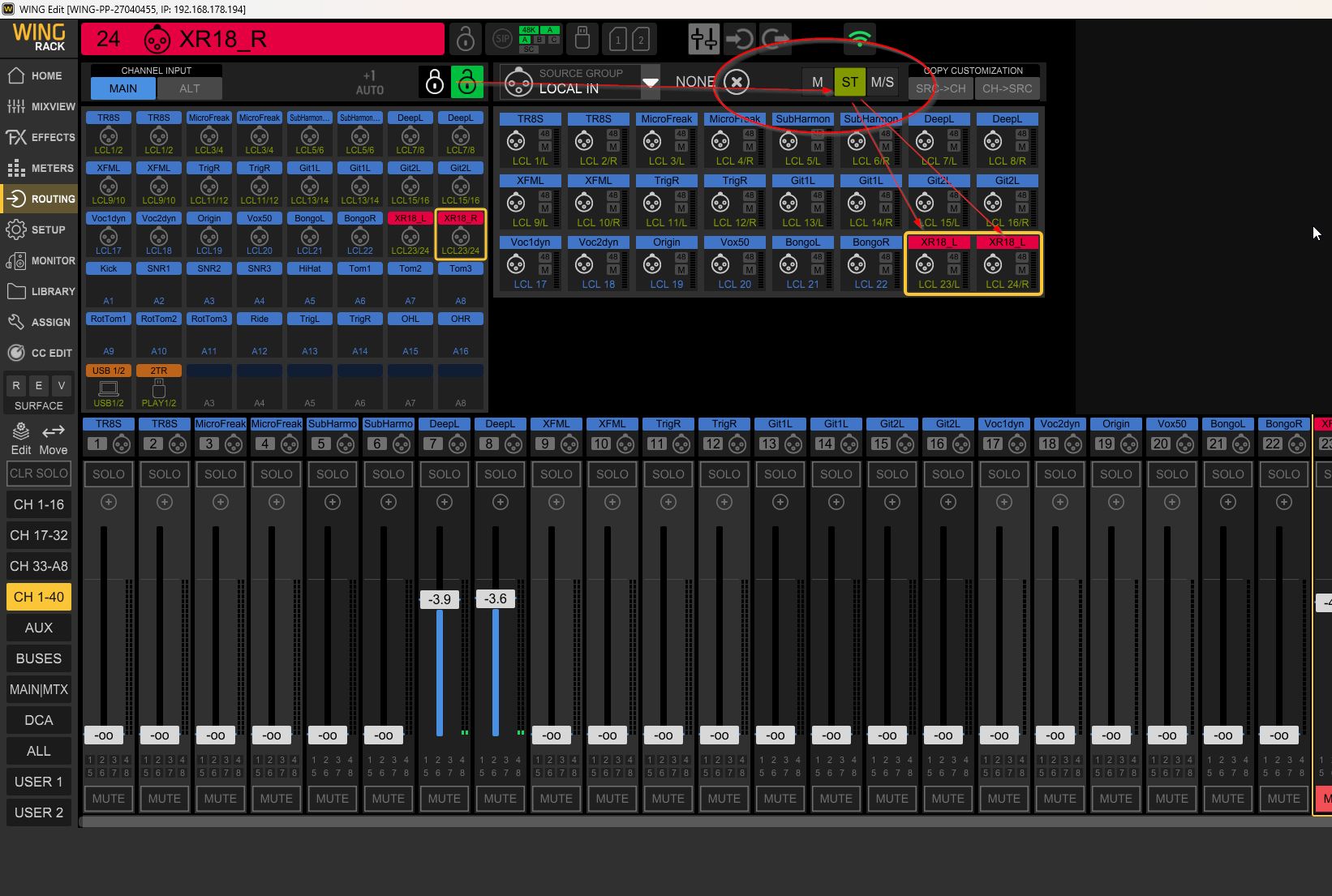Select the LCL 1/L TR8S source
Screen dimensions: 1332x896
pos(531,140)
